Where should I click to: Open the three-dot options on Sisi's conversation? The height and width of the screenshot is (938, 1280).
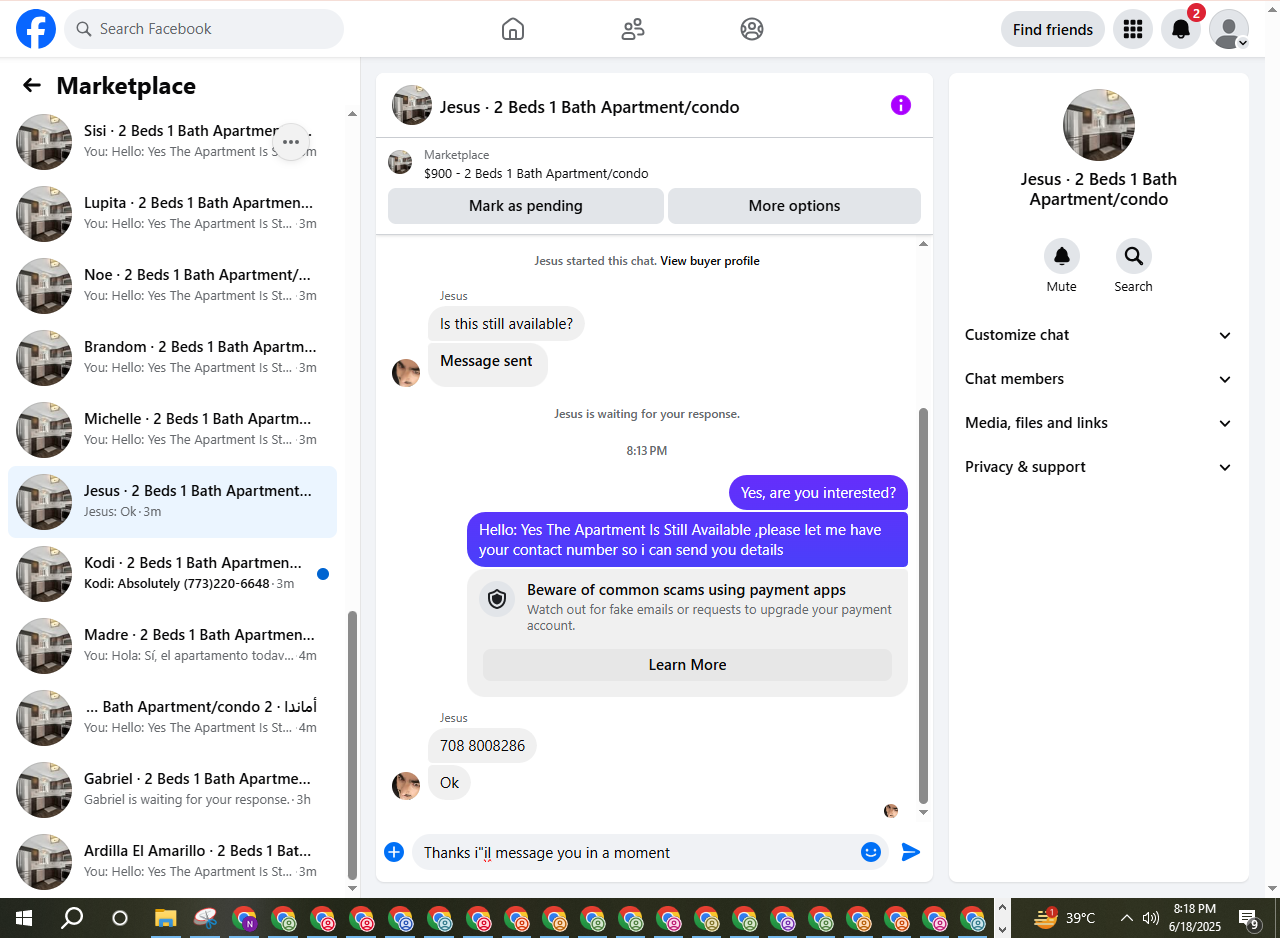point(291,142)
